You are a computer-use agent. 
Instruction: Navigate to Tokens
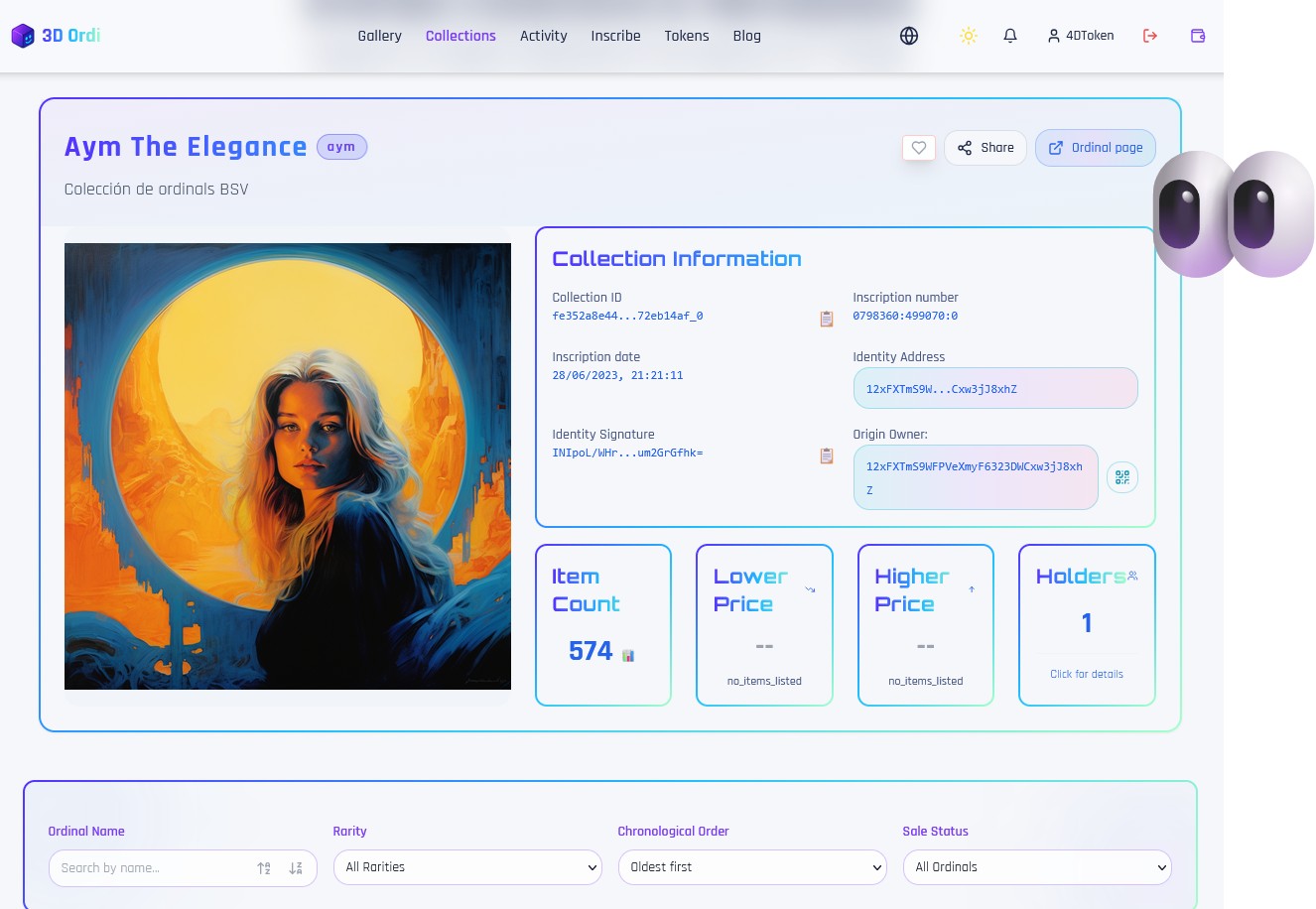(687, 36)
